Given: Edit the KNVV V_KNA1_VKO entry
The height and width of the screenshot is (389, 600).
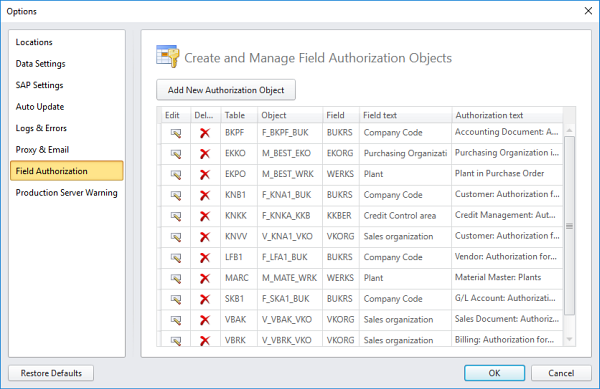Looking at the screenshot, I should 176,237.
